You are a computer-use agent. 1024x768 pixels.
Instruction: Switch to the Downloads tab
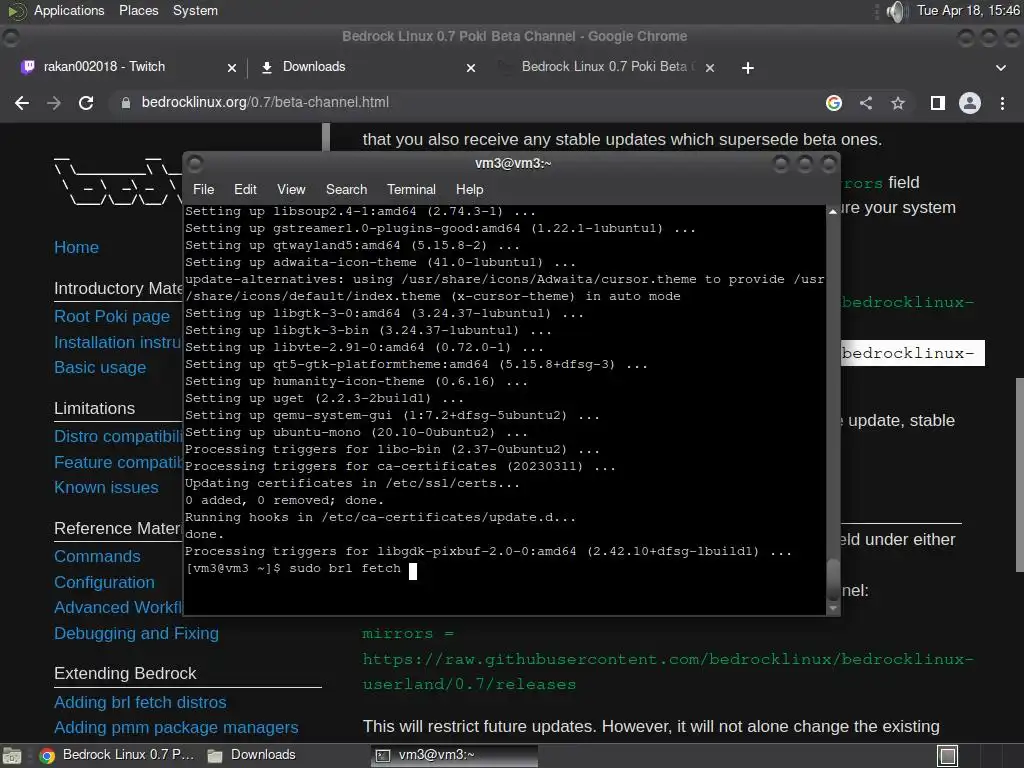coord(366,67)
